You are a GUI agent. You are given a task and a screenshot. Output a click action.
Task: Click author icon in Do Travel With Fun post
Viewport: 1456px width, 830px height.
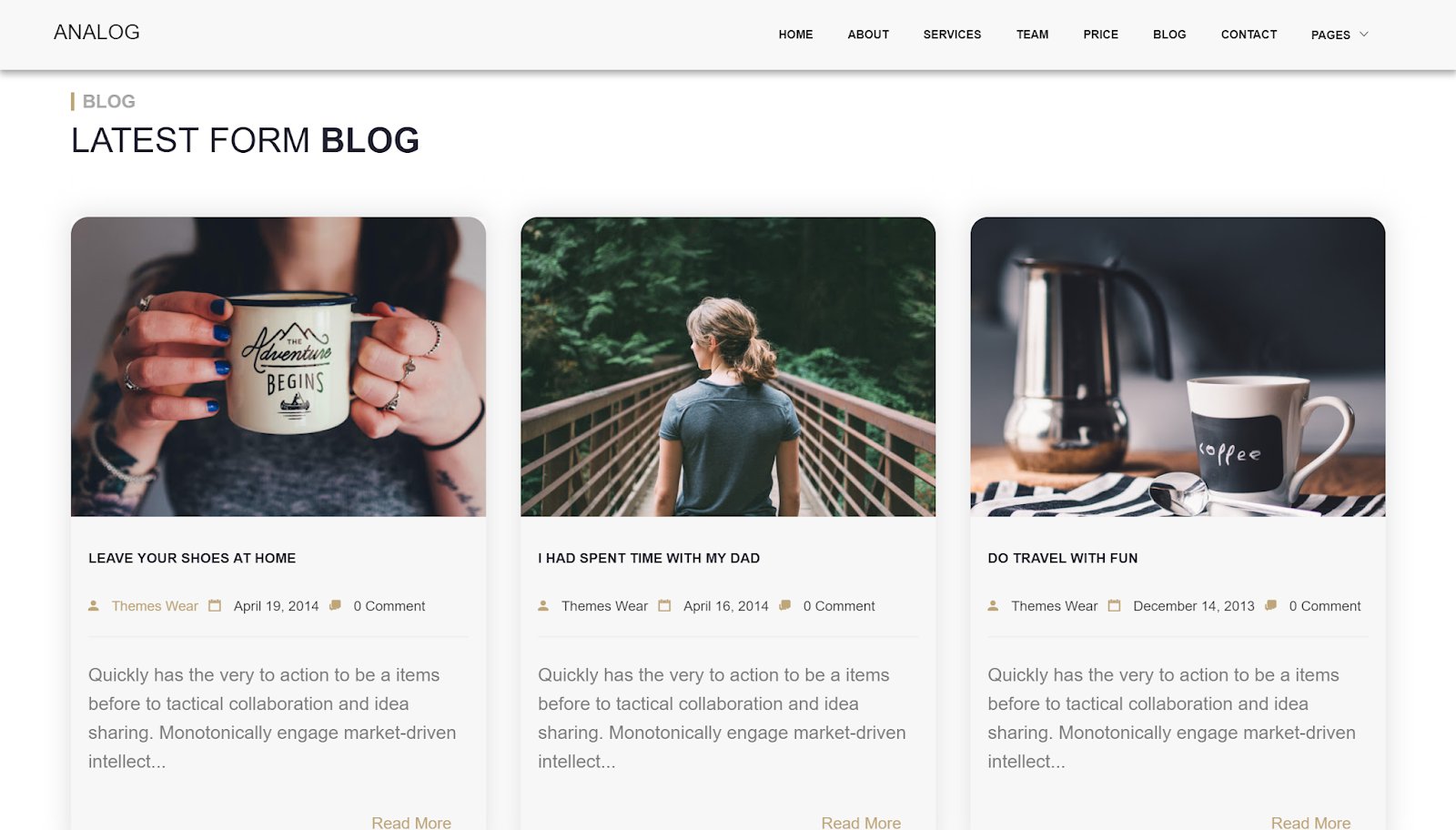tap(993, 606)
